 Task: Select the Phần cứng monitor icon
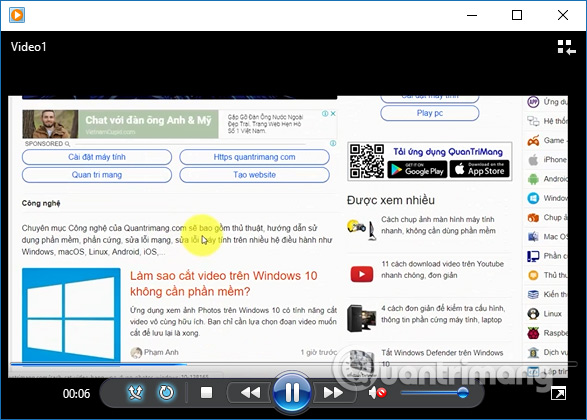click(533, 256)
